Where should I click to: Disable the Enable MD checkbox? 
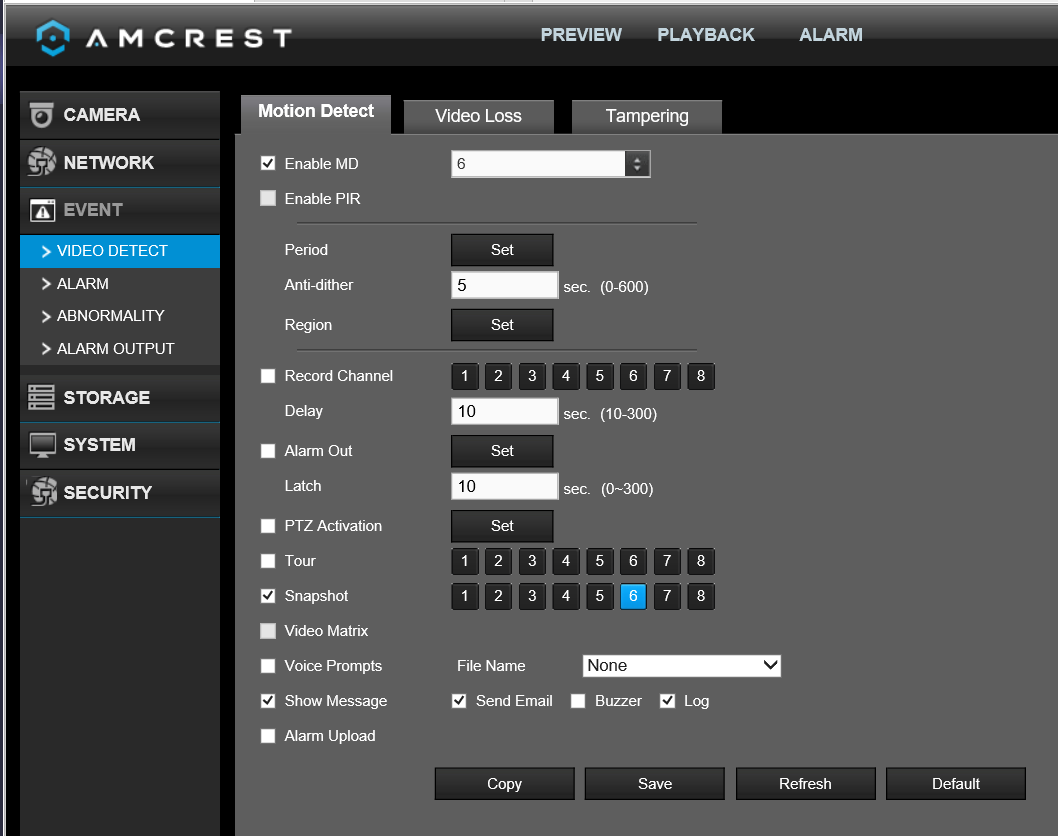(268, 163)
